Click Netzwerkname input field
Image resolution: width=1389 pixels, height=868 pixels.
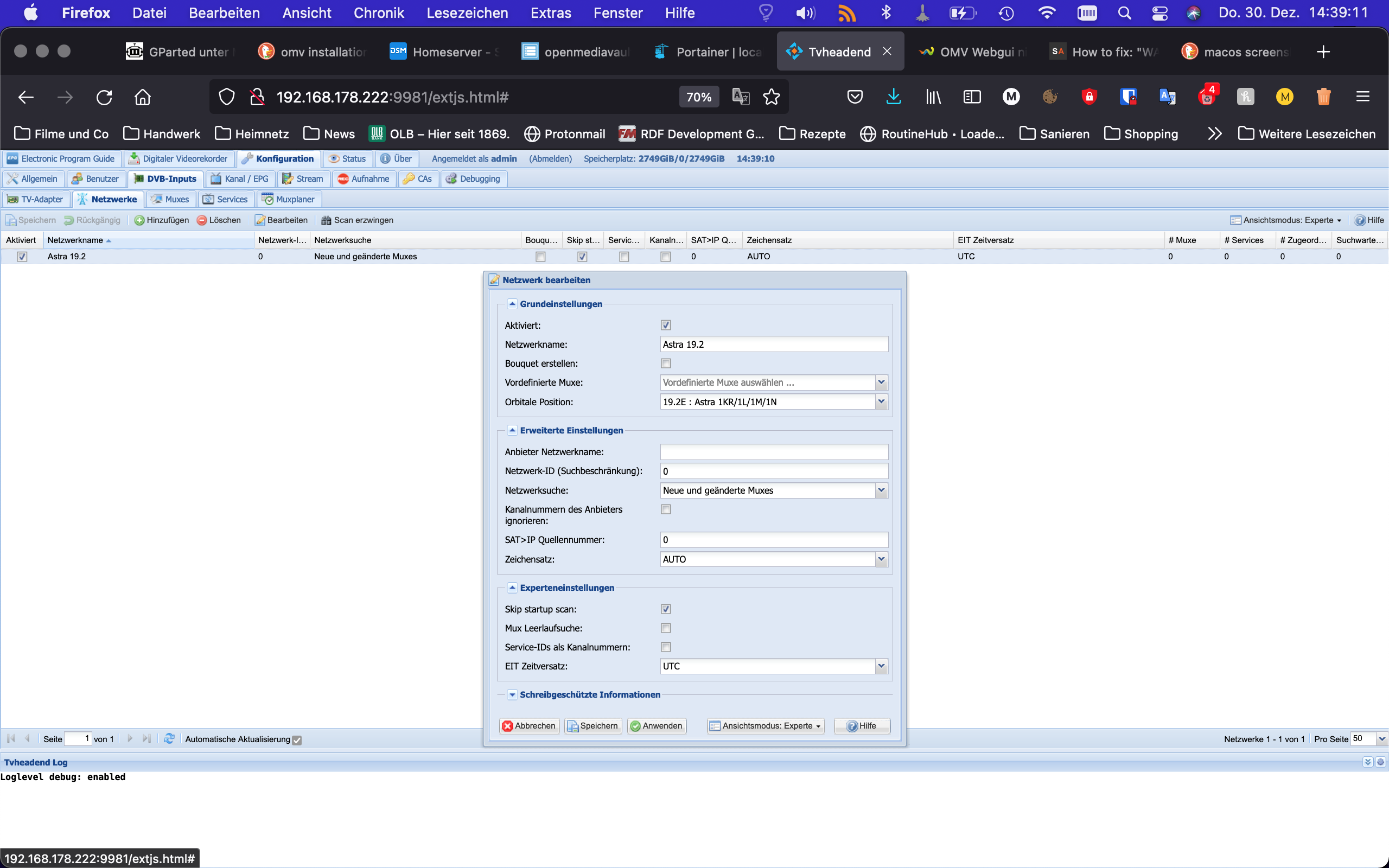click(774, 344)
